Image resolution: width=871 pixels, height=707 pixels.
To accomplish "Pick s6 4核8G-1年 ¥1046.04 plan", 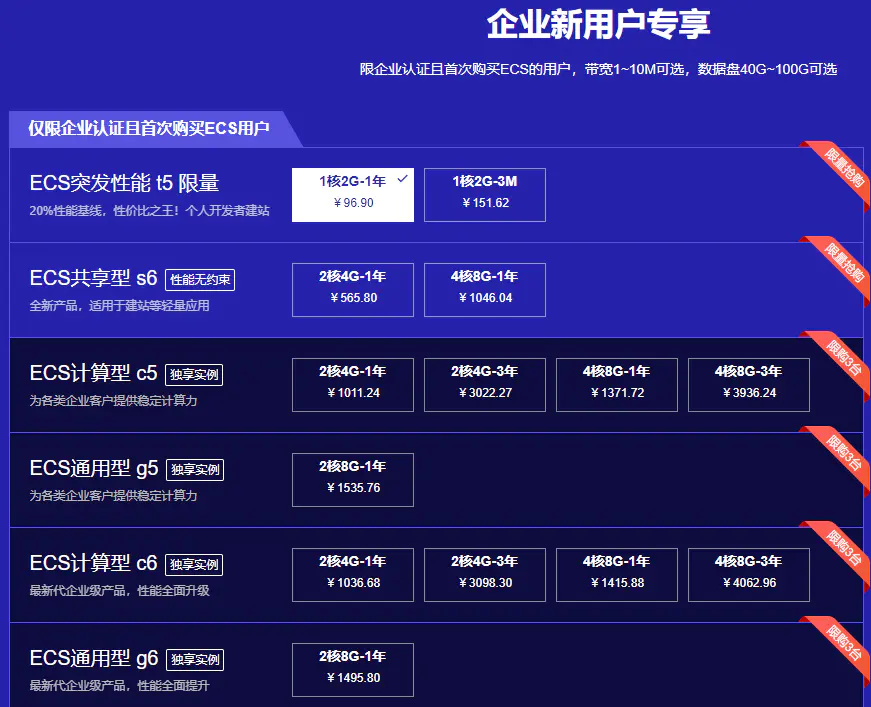I will click(485, 290).
